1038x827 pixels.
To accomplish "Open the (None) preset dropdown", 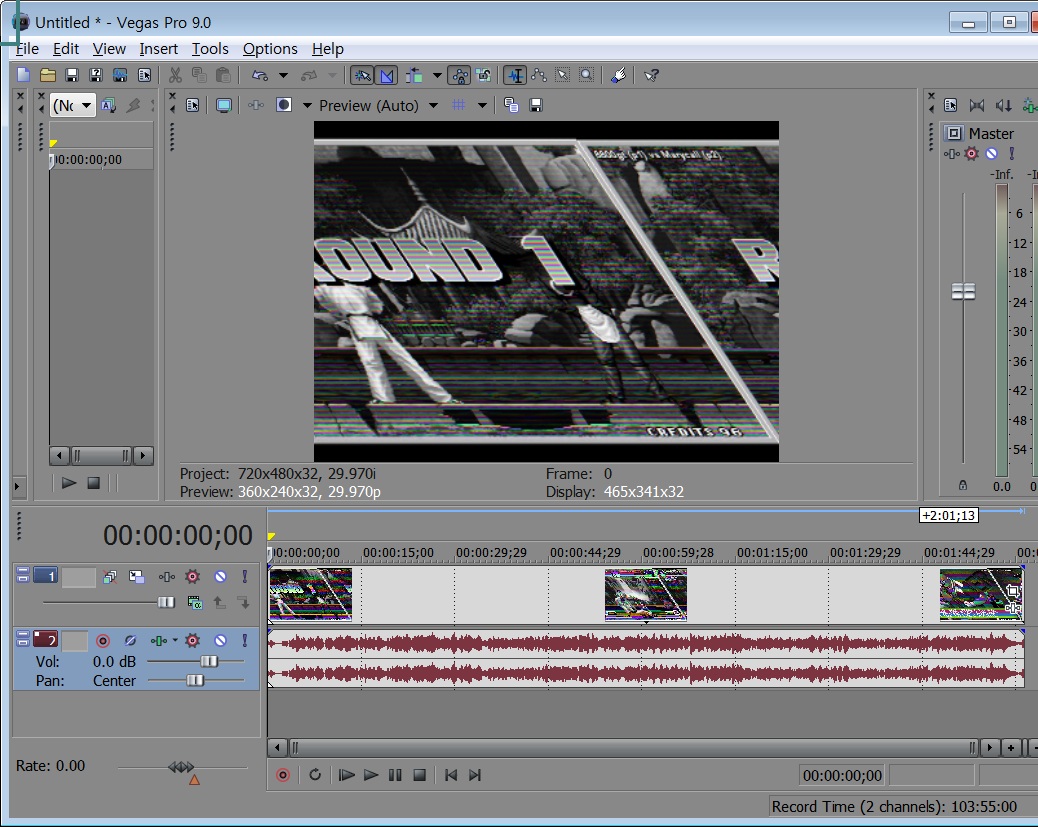I will 73,105.
